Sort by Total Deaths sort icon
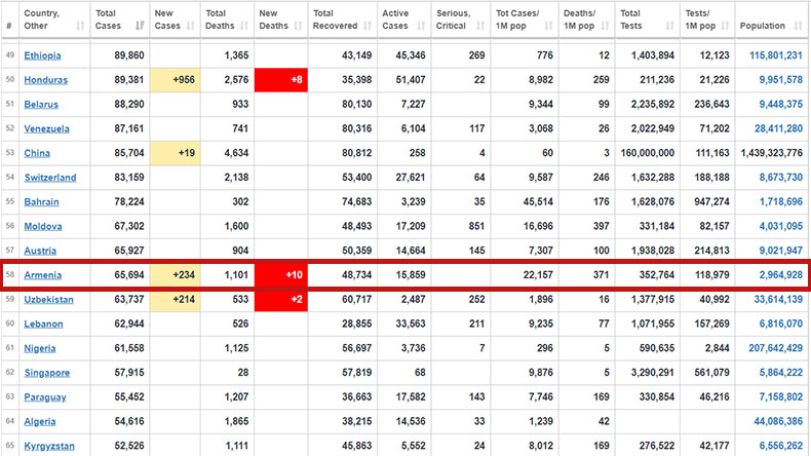The image size is (811, 456). pos(244,25)
